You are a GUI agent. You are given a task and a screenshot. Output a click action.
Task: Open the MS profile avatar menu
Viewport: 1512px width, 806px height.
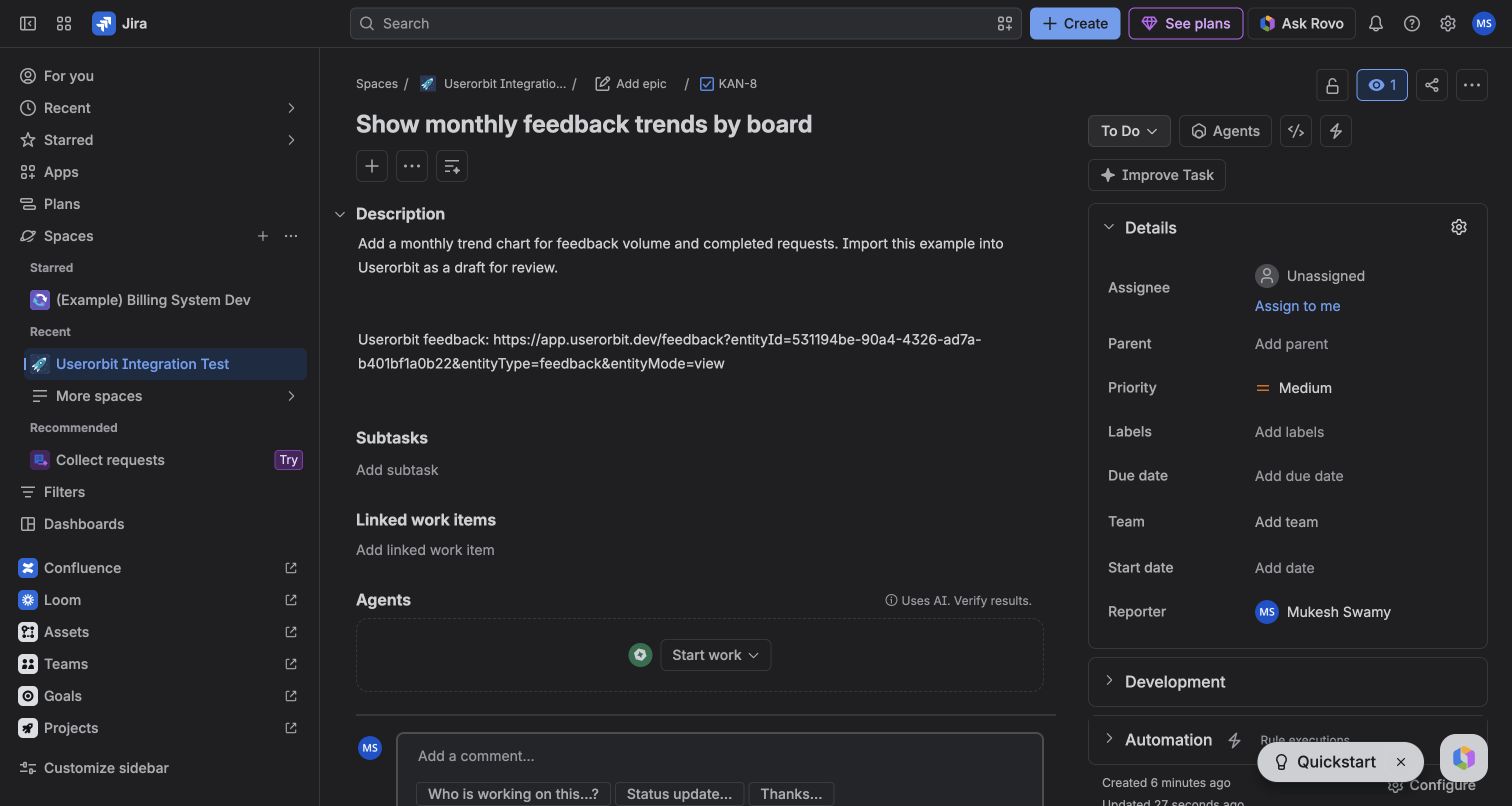pos(1484,23)
